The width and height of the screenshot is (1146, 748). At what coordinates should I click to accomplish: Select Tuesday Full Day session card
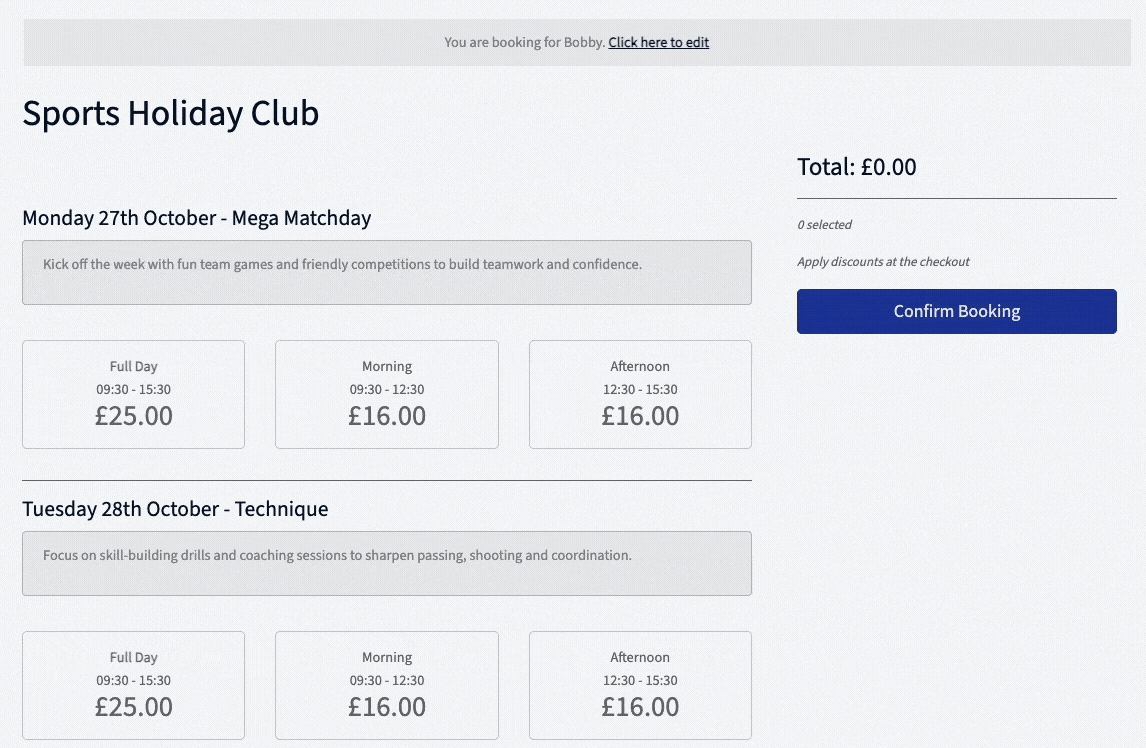point(133,685)
